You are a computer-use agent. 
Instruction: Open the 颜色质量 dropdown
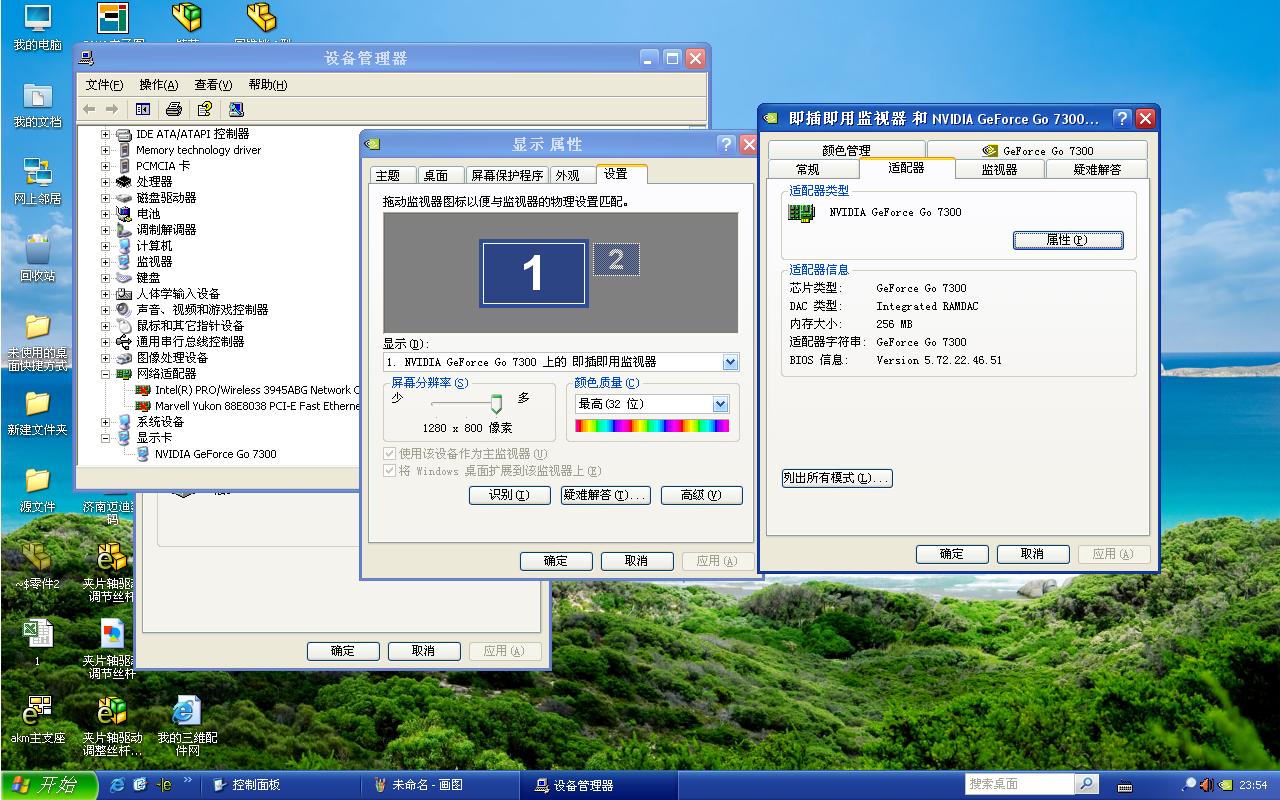(x=720, y=404)
